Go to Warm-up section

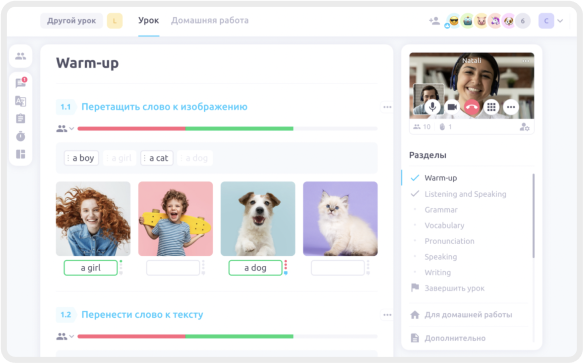tap(441, 178)
